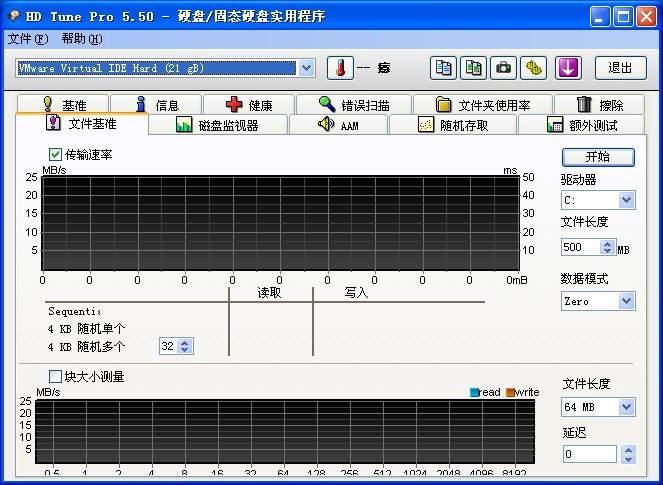Expand the VMware Virtual IDE drive dropdown
This screenshot has height=485, width=663.
click(306, 68)
